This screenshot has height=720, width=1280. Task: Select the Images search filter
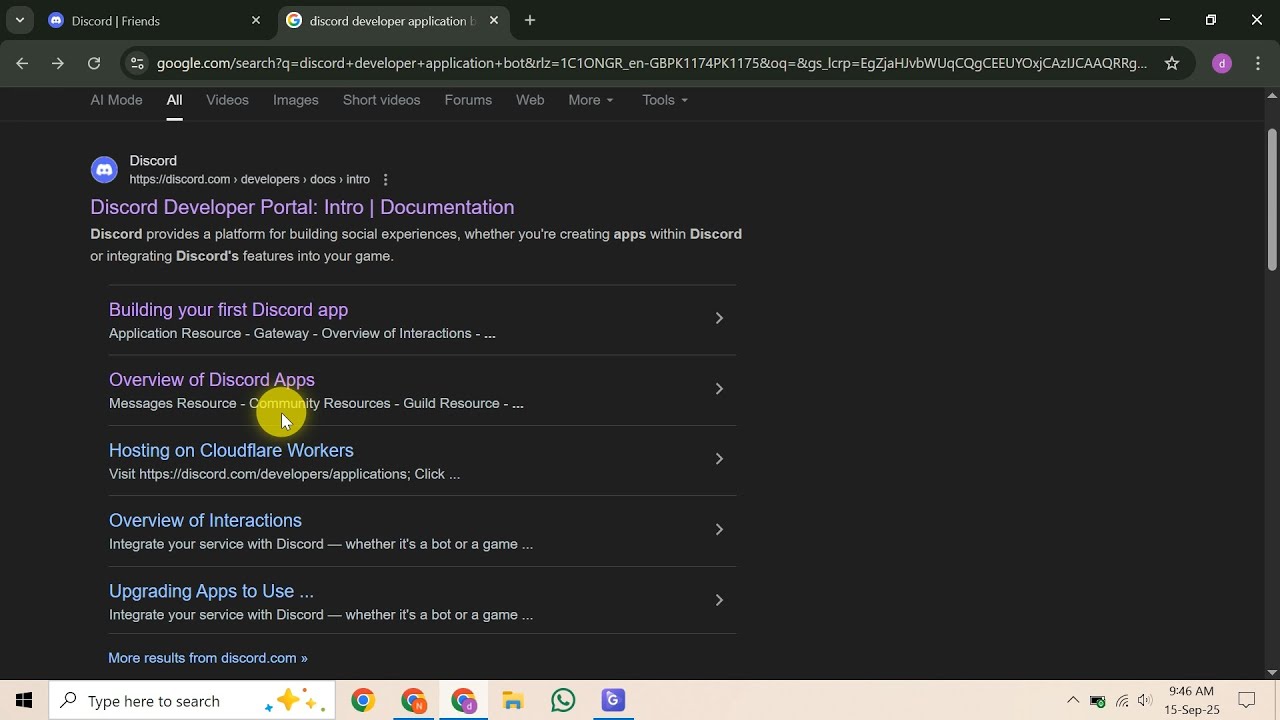[x=296, y=100]
